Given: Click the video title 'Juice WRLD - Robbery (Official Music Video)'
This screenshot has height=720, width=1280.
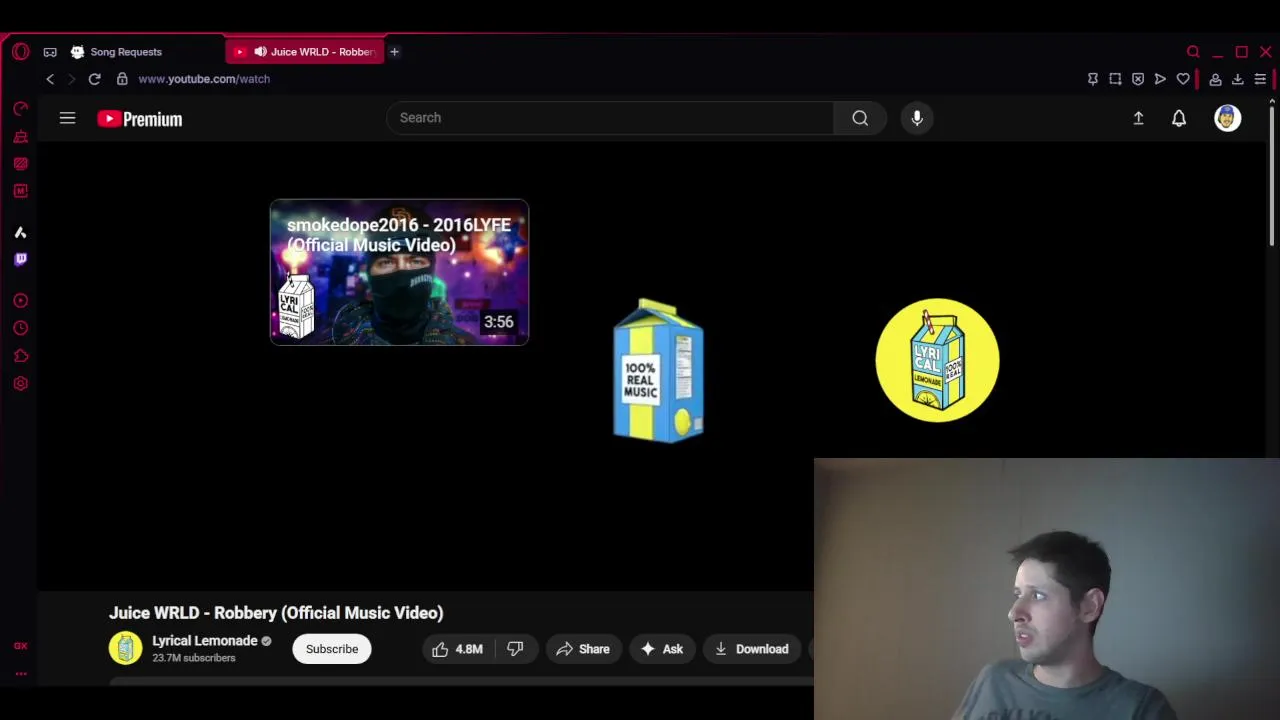Looking at the screenshot, I should [x=276, y=613].
